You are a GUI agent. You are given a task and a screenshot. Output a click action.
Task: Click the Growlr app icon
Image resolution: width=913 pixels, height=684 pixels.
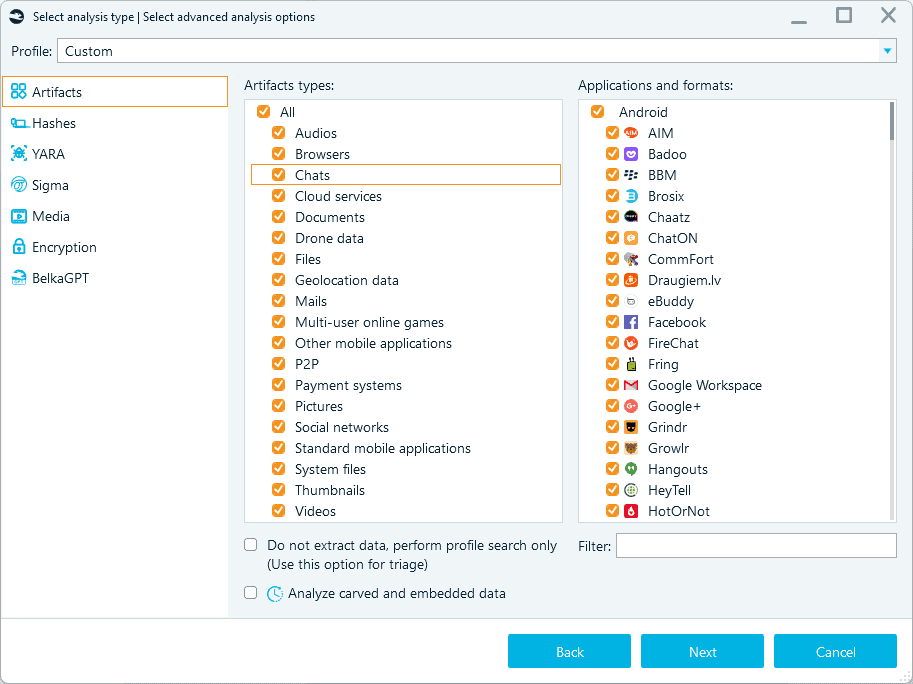click(x=631, y=448)
